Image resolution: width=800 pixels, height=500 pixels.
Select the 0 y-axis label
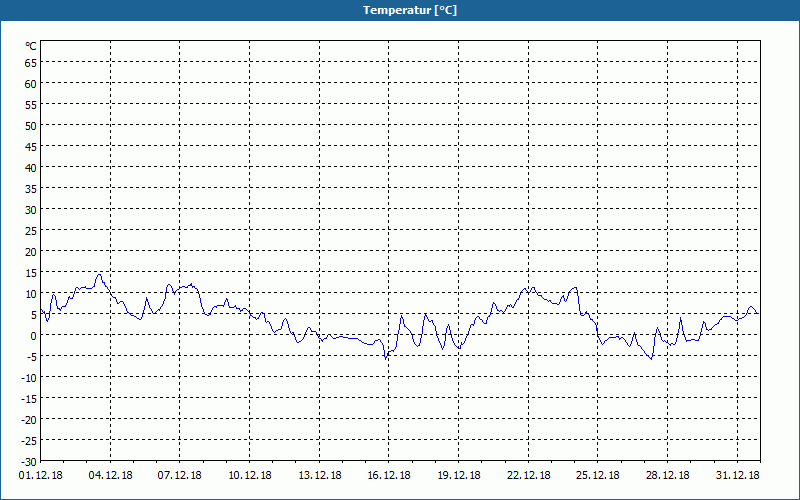[x=34, y=336]
